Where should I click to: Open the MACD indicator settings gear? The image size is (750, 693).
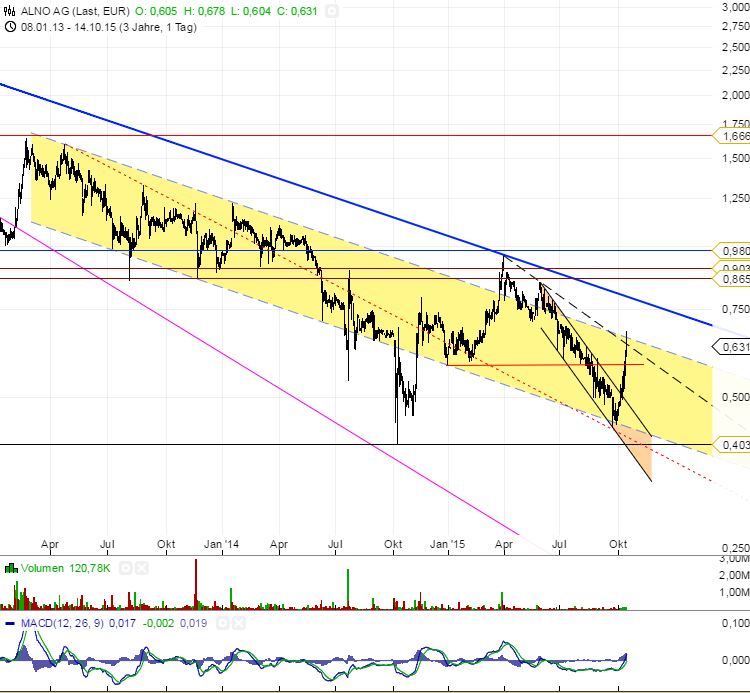point(222,623)
